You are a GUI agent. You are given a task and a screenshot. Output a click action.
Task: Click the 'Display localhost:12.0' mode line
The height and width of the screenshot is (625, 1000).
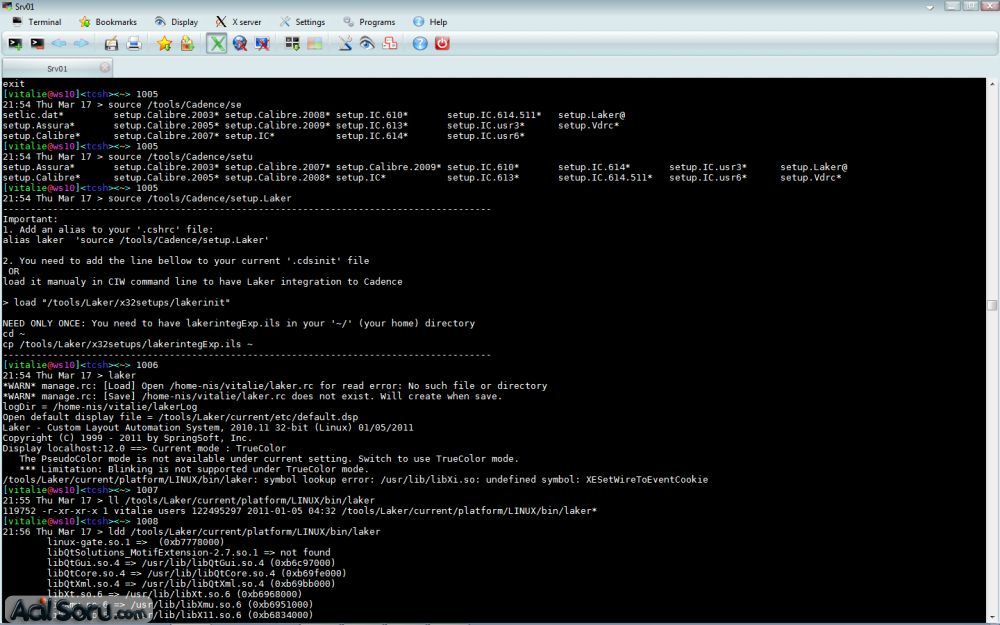point(144,448)
